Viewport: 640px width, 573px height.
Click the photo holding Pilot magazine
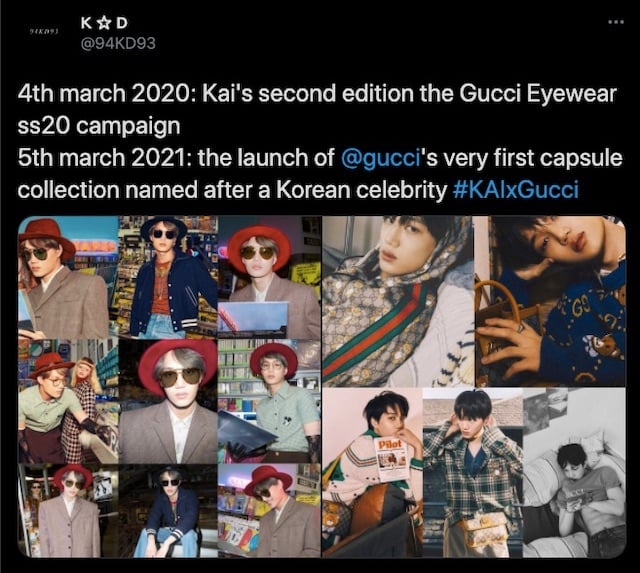372,473
